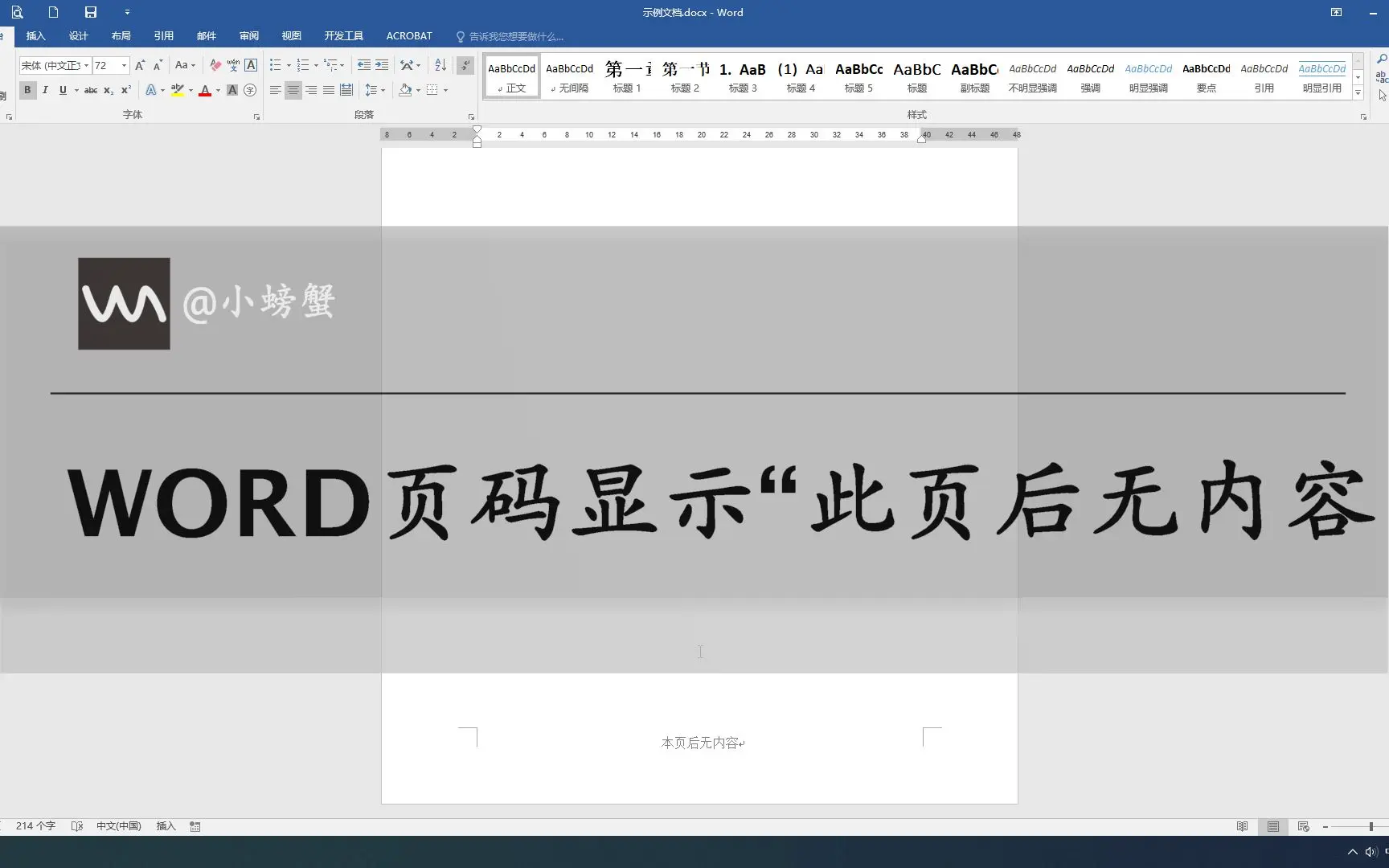Toggle strikethrough abc button
1389x868 pixels.
(91, 90)
